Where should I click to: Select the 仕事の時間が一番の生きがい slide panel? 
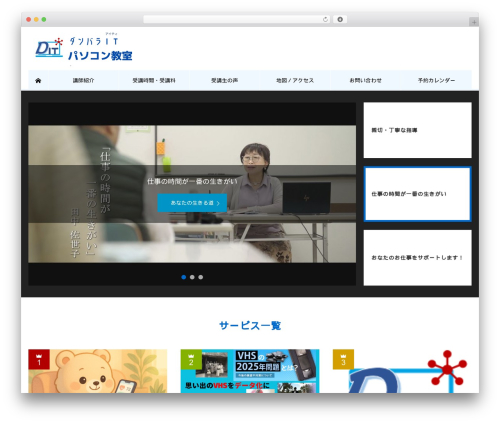pyautogui.click(x=417, y=194)
